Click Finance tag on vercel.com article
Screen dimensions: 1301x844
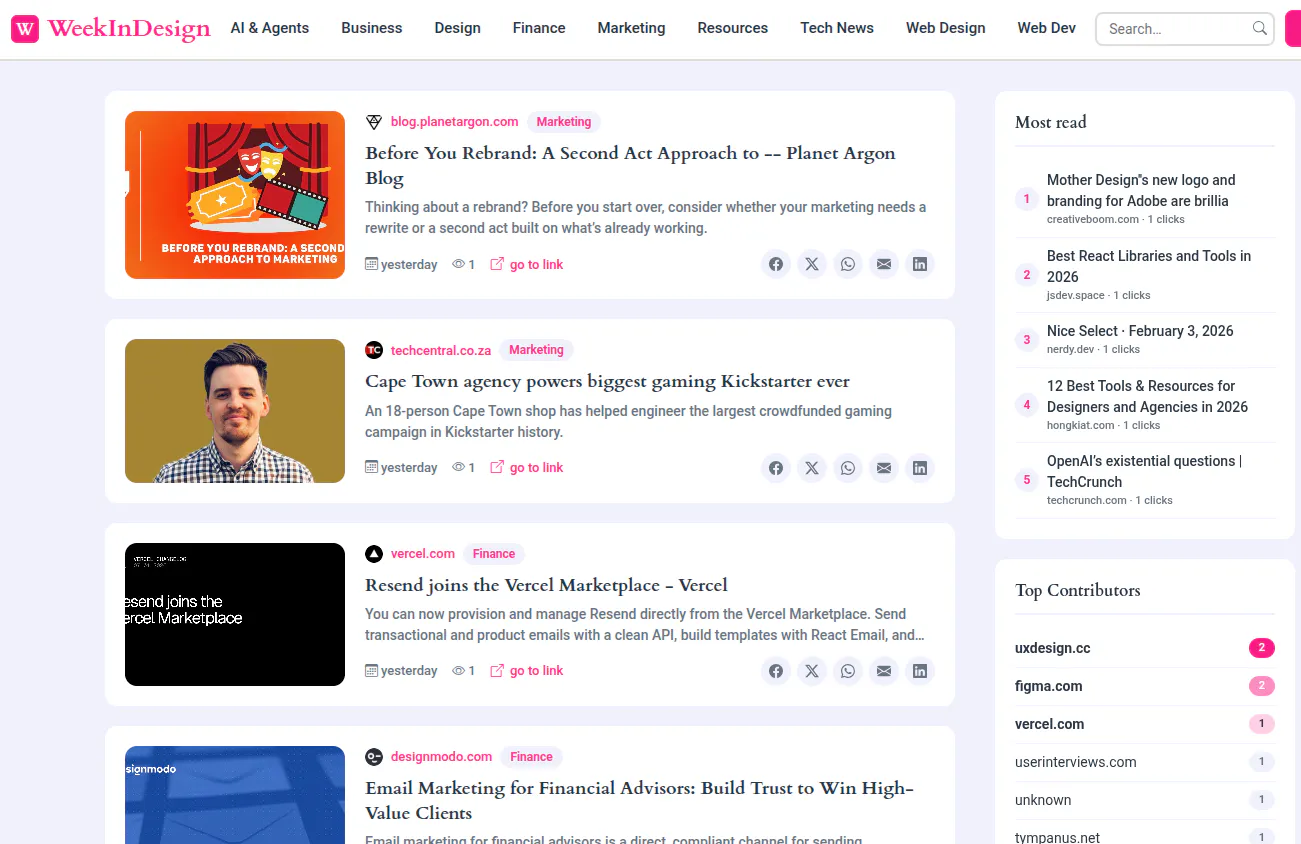point(494,554)
